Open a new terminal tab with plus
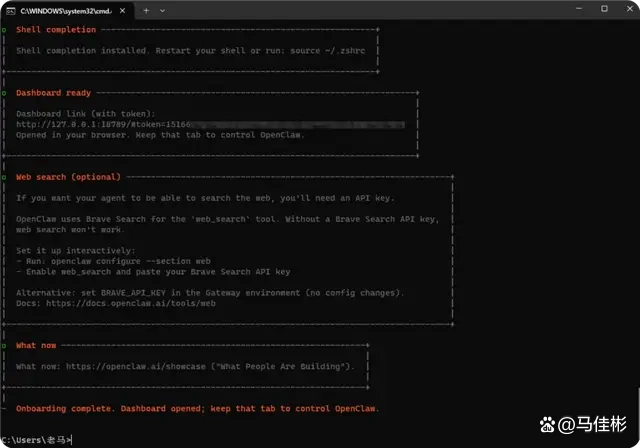 click(x=146, y=9)
